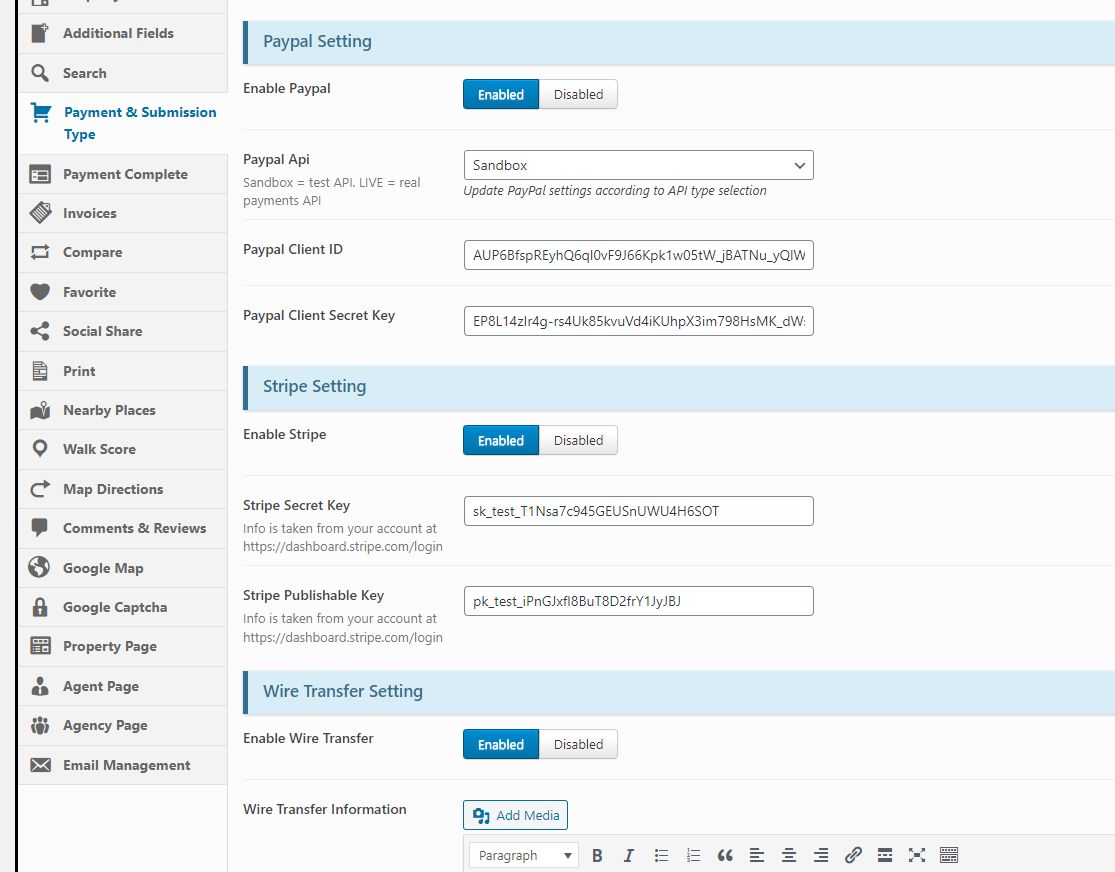Open the Google Captcha settings
This screenshot has width=1115, height=872.
click(x=124, y=607)
